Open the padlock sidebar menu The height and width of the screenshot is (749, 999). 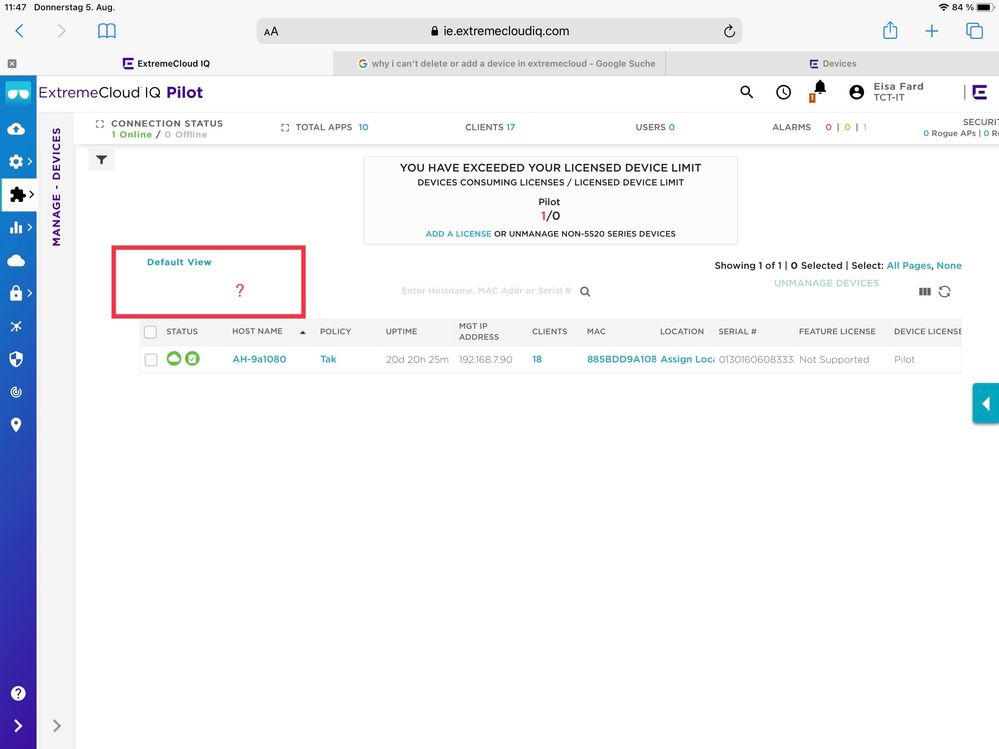pyautogui.click(x=19, y=293)
